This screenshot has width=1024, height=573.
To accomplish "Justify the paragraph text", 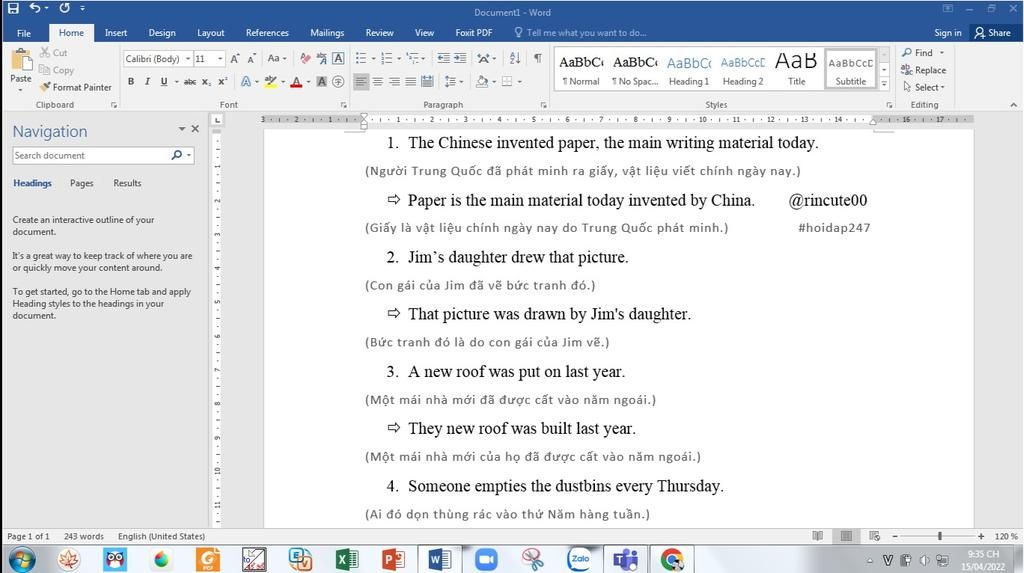I will 410,82.
